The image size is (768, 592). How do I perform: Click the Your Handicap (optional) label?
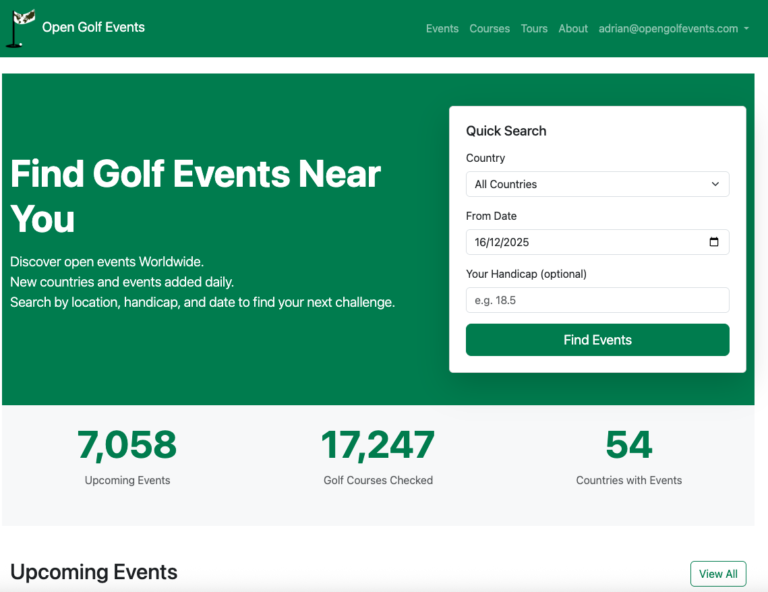526,274
